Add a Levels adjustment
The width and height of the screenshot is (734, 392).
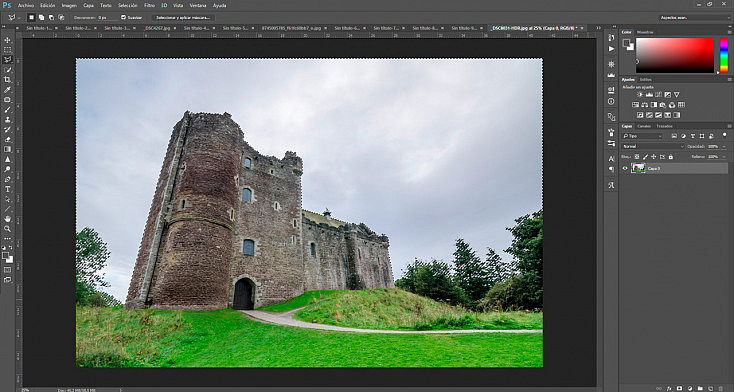[649, 95]
